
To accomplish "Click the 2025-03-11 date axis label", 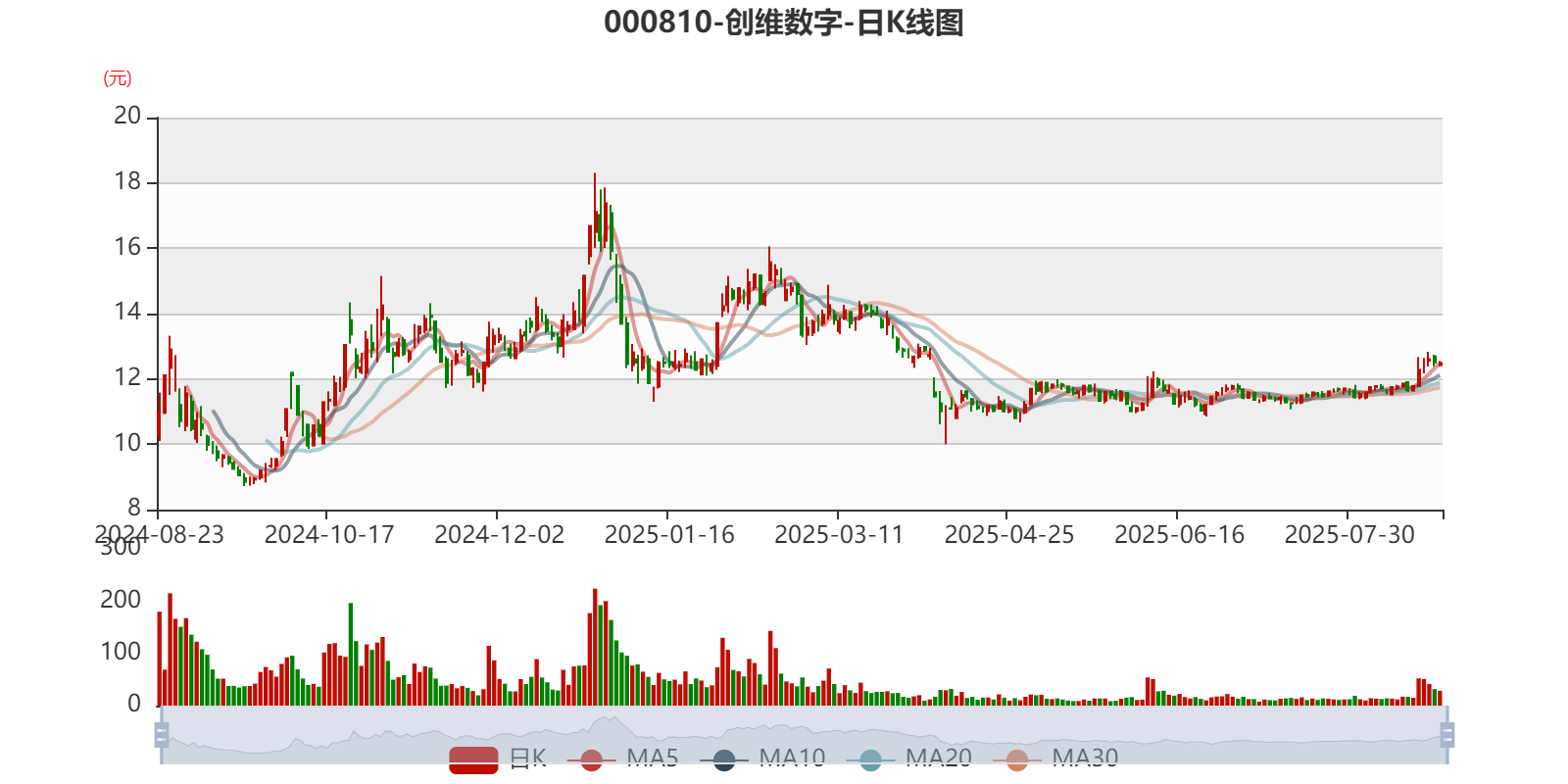I will pos(840,534).
